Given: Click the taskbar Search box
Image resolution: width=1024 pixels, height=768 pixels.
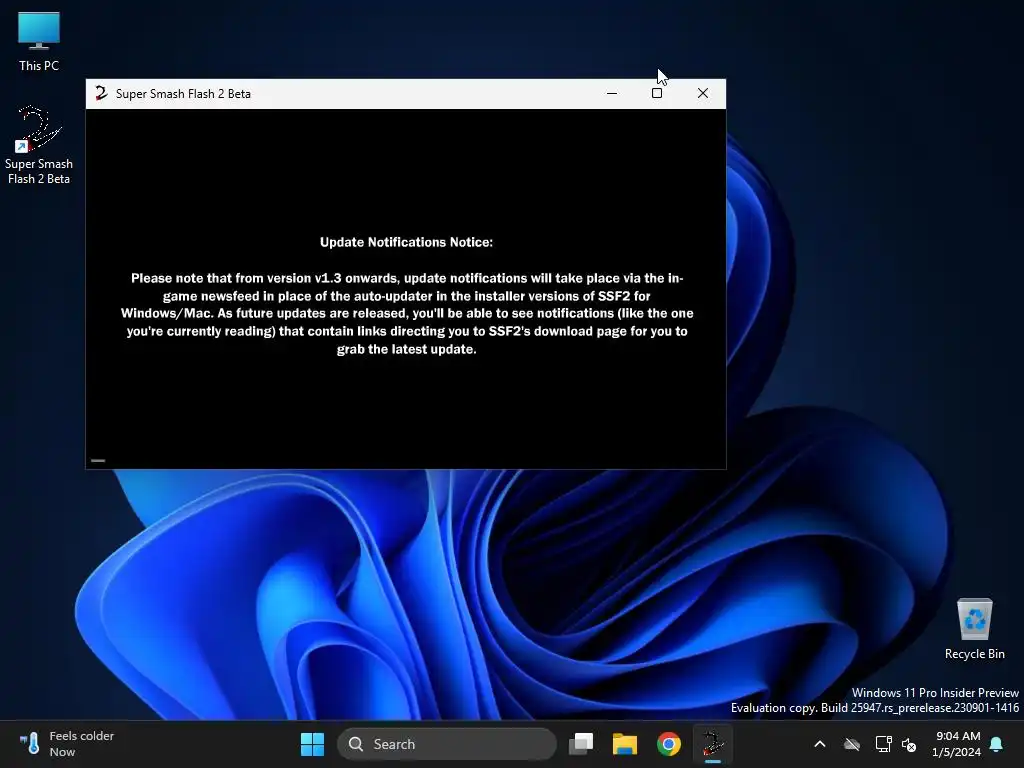Looking at the screenshot, I should point(447,744).
